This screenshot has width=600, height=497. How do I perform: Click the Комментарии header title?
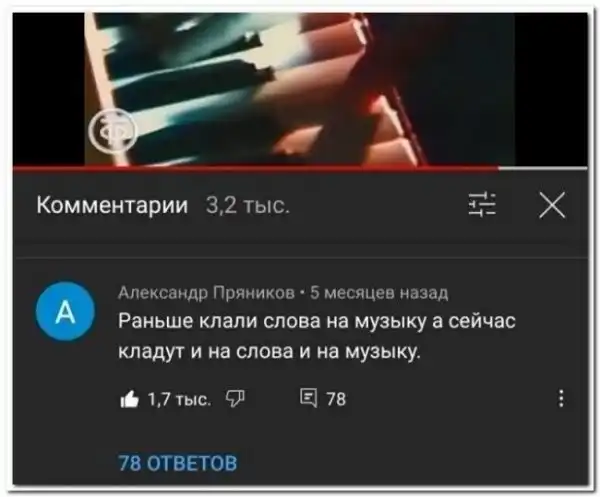click(112, 205)
